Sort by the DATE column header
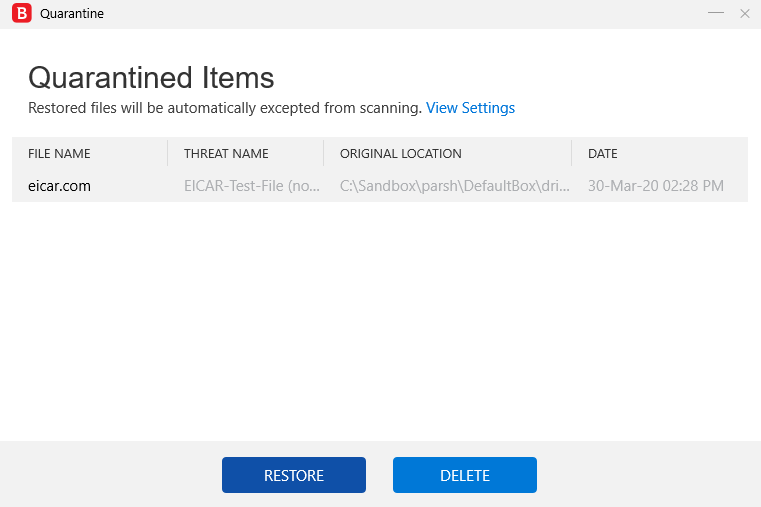The image size is (761, 507). 602,154
